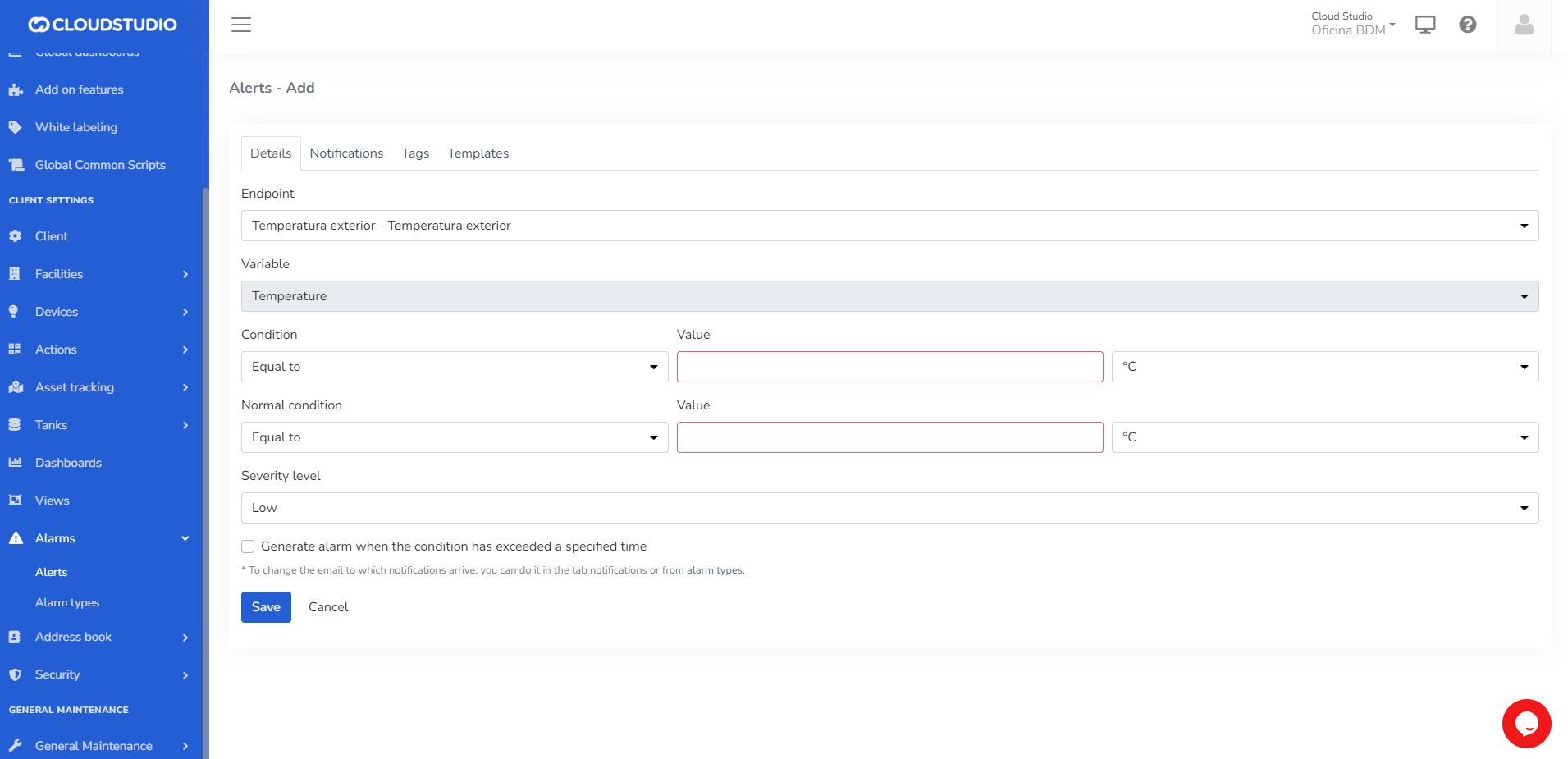Open the user profile avatar icon

(x=1524, y=25)
